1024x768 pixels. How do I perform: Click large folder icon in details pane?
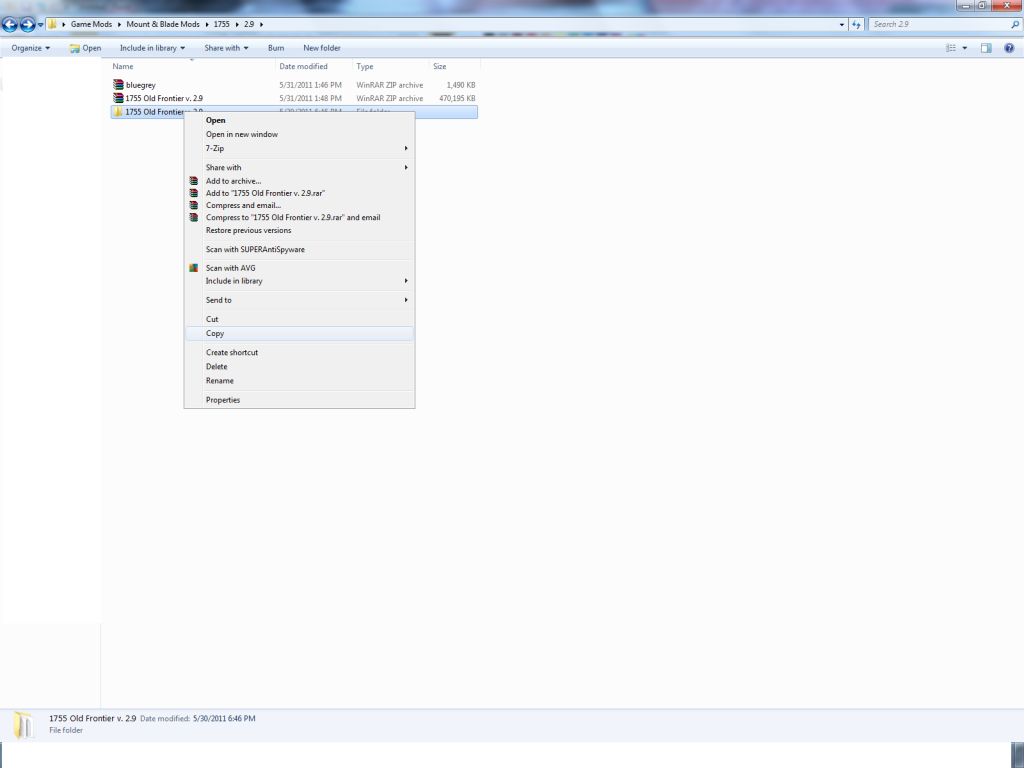click(25, 724)
